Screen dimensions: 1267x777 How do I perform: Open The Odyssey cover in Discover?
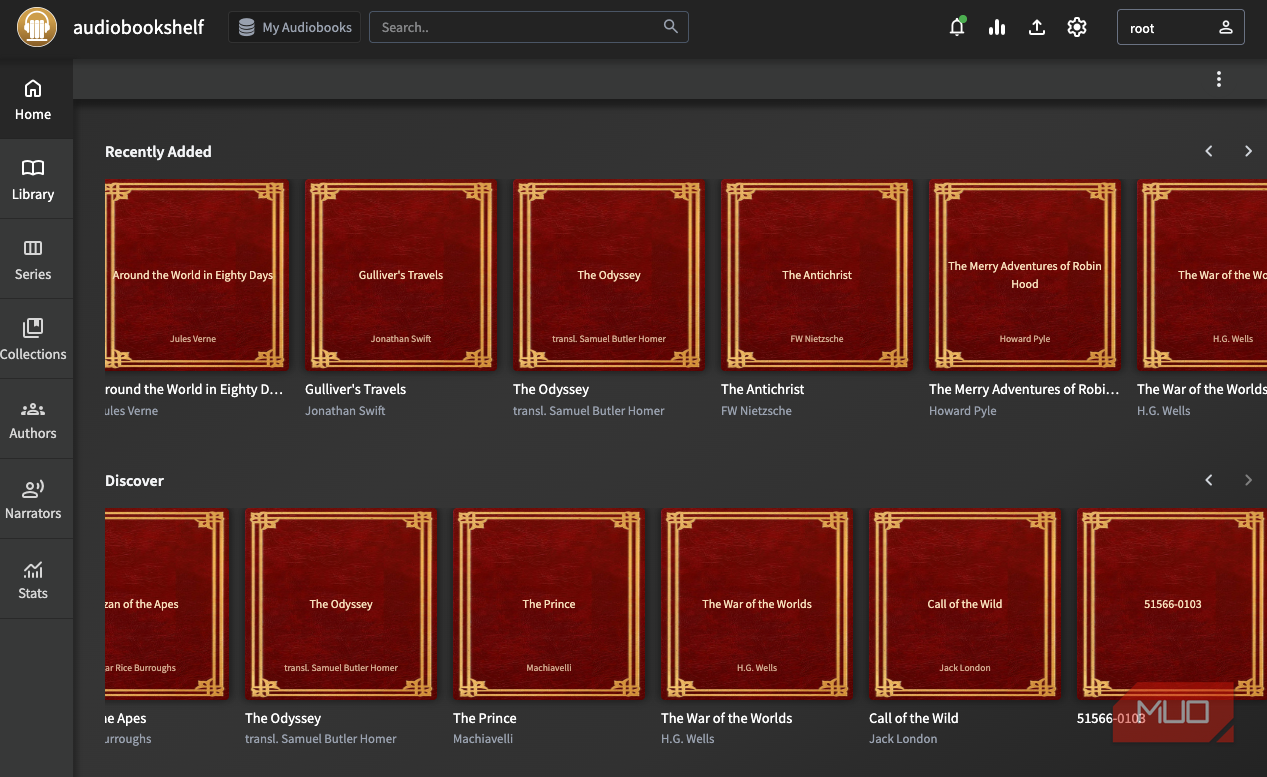341,604
